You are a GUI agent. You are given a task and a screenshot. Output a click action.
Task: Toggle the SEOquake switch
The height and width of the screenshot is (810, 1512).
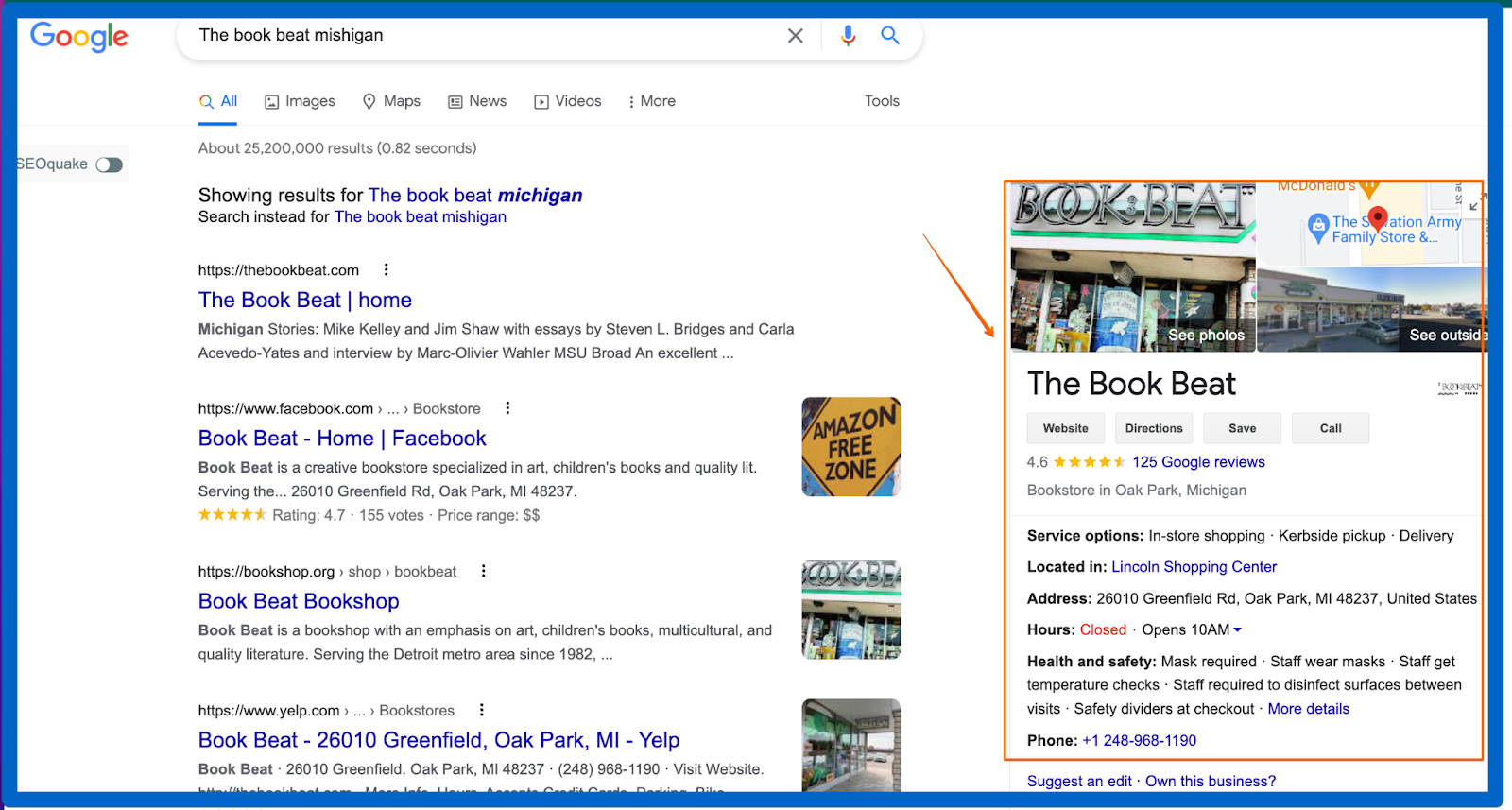pos(110,164)
